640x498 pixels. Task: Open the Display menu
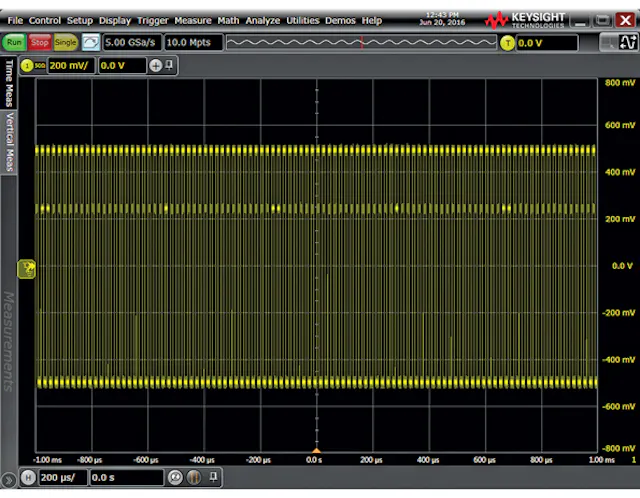coord(115,20)
